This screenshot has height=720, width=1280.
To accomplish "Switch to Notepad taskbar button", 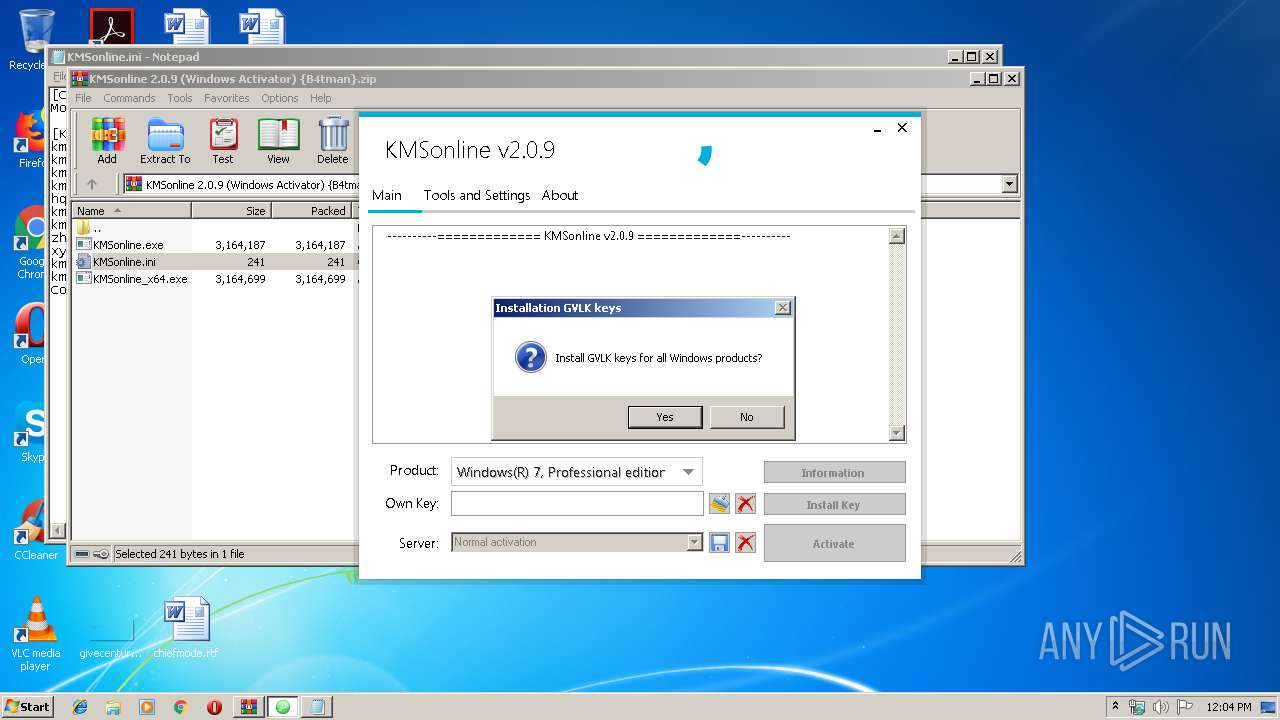I will click(317, 707).
